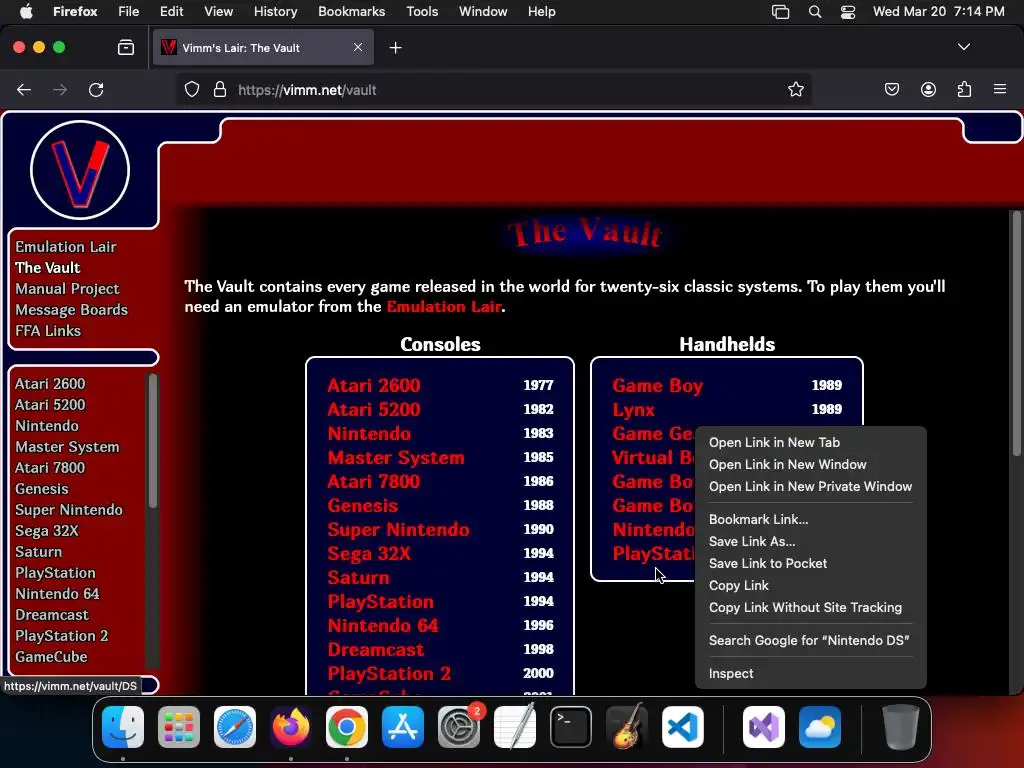1024x768 pixels.
Task: Open a new tab with plus button
Action: (395, 48)
